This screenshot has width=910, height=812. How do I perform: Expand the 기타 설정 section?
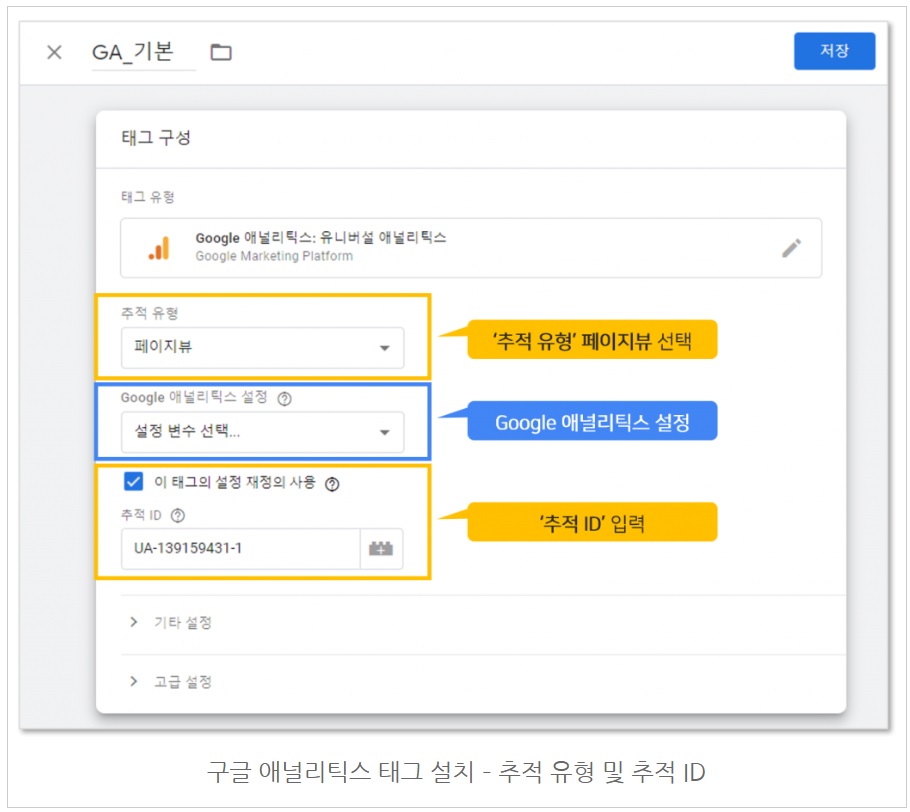click(x=171, y=622)
